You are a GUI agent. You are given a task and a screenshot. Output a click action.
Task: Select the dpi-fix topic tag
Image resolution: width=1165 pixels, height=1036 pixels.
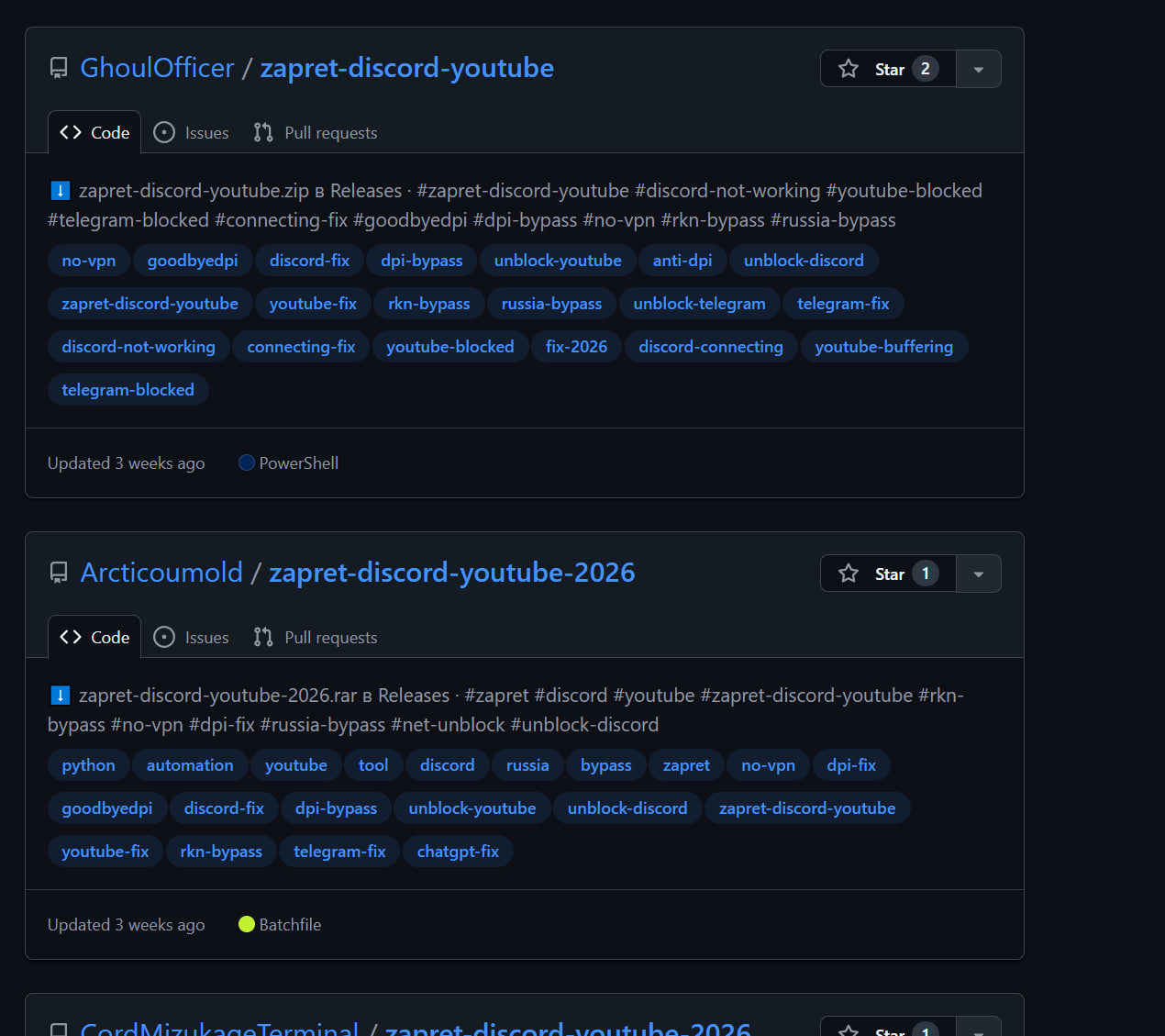[x=851, y=765]
